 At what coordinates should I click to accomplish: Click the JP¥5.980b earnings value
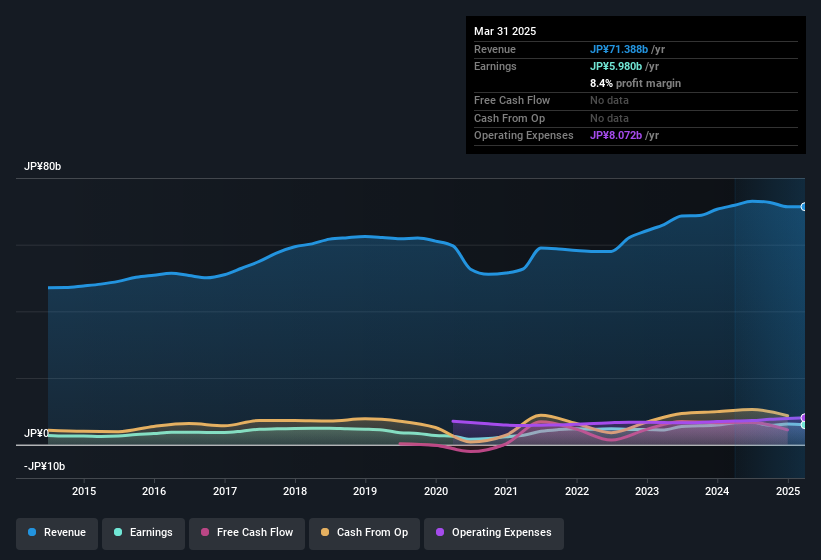pyautogui.click(x=616, y=66)
